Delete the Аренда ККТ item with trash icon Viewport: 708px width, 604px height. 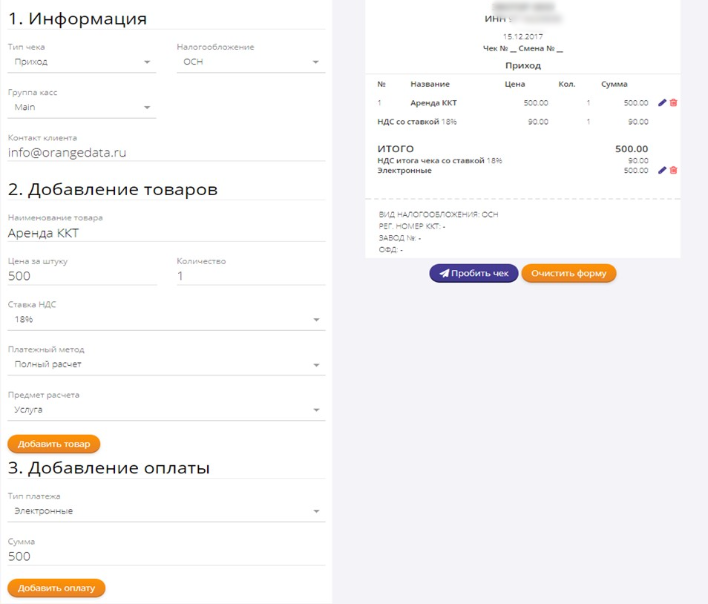pos(673,103)
